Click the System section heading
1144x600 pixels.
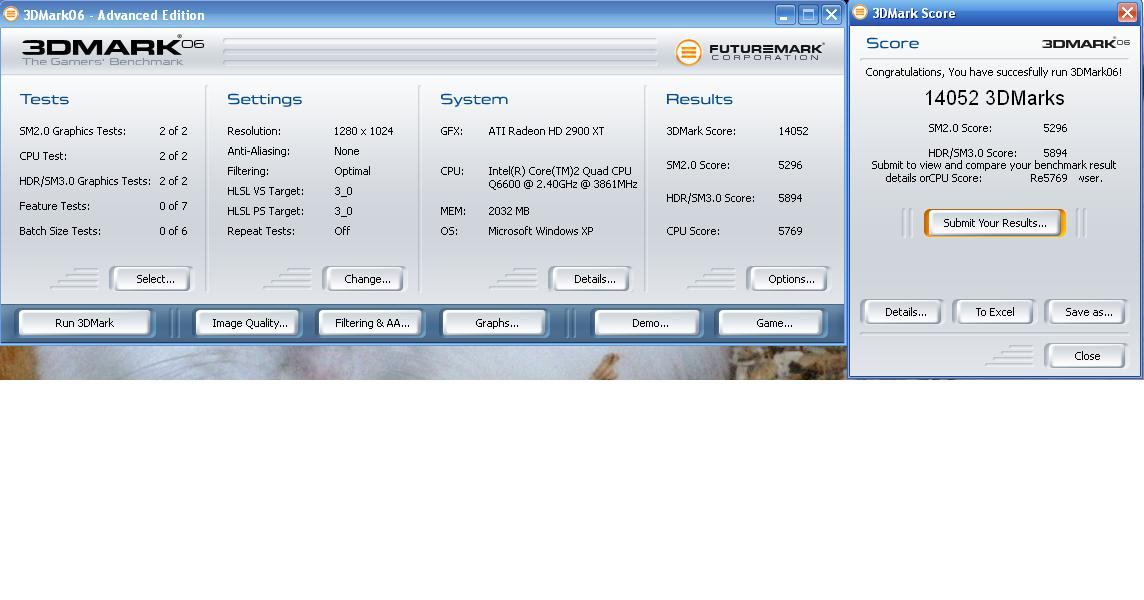click(x=474, y=99)
